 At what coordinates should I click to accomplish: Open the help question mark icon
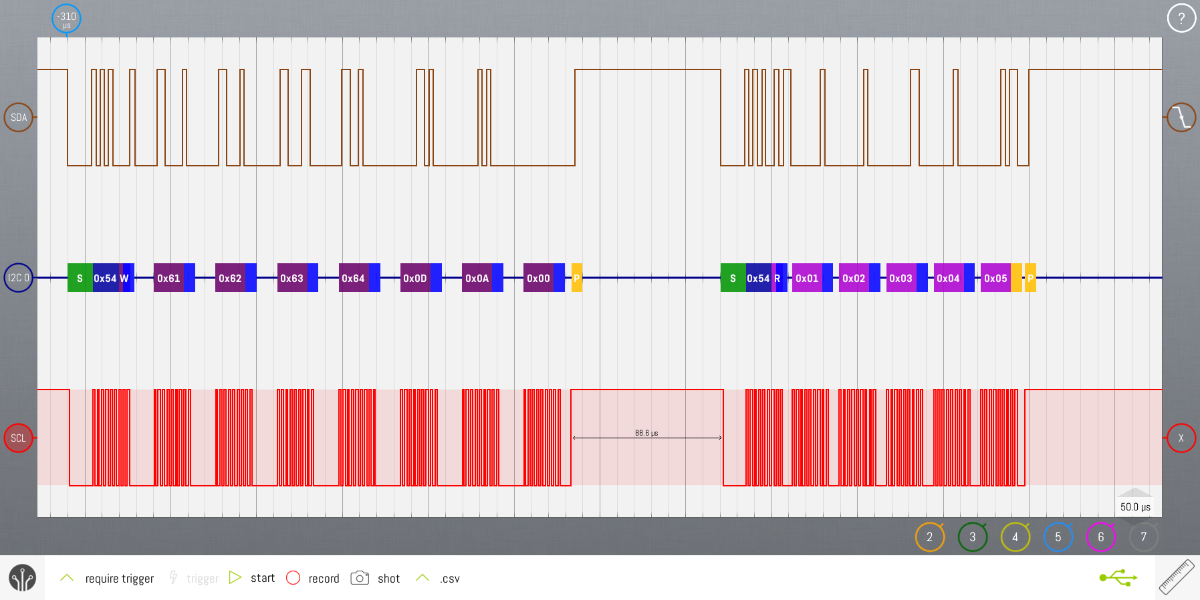point(1181,18)
